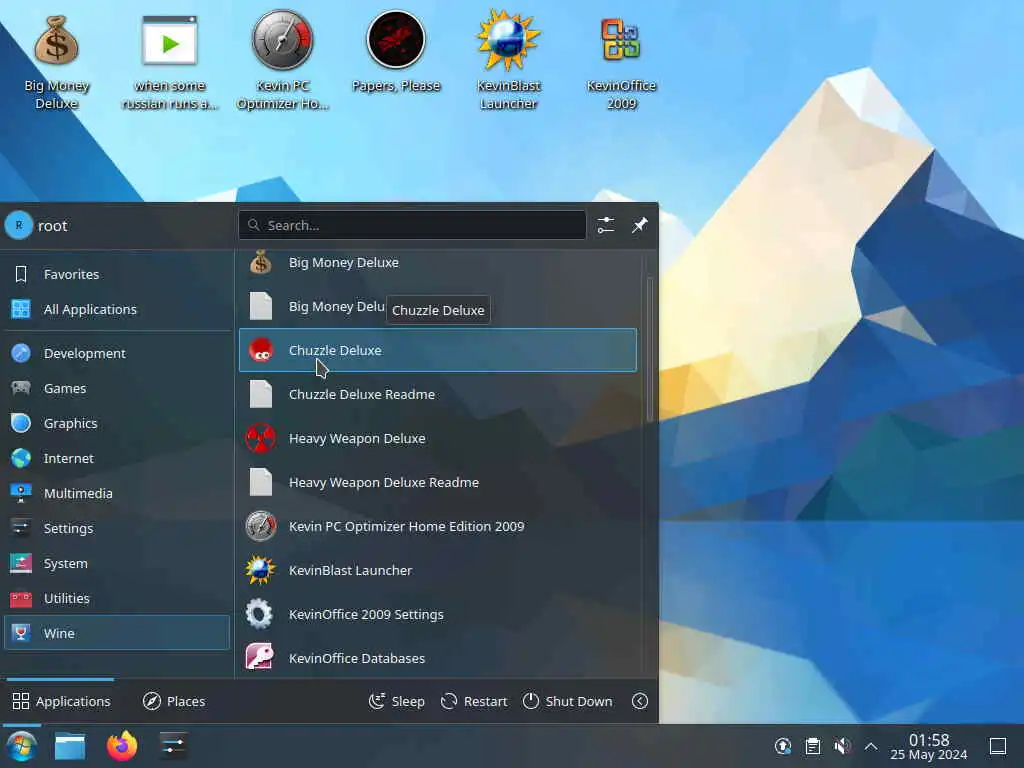Open Papers, Please desktop icon
The width and height of the screenshot is (1024, 768).
[x=396, y=52]
